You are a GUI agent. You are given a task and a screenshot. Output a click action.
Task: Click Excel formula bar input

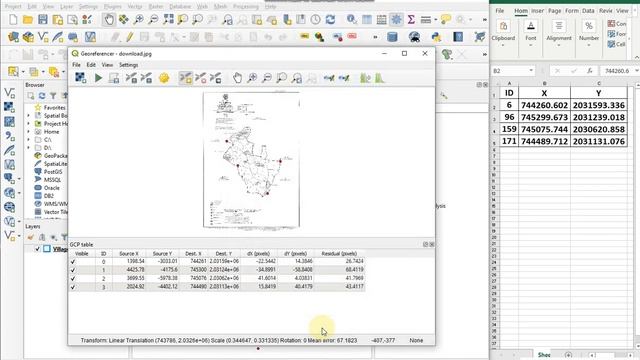pyautogui.click(x=617, y=71)
